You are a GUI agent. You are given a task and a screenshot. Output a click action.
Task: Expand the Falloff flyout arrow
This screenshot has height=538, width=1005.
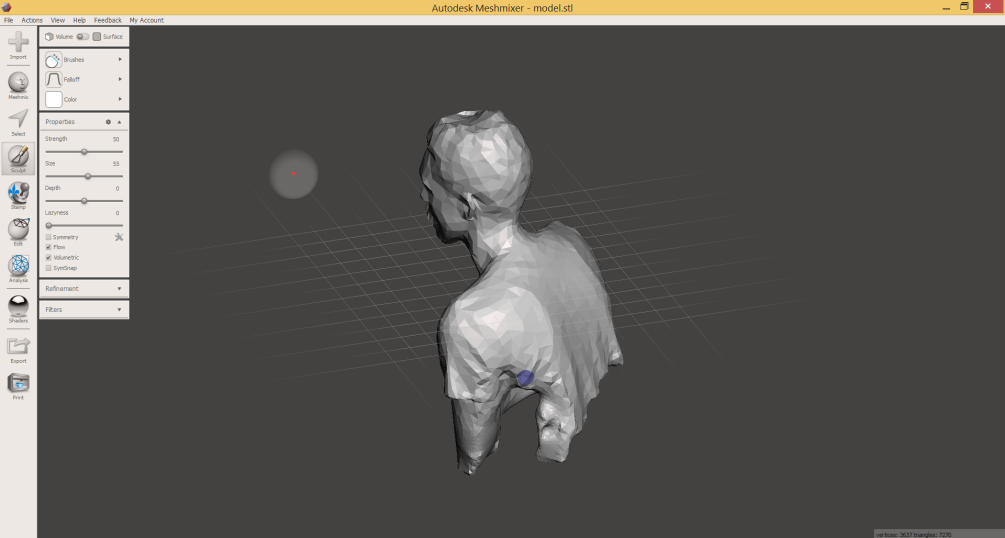tap(120, 80)
